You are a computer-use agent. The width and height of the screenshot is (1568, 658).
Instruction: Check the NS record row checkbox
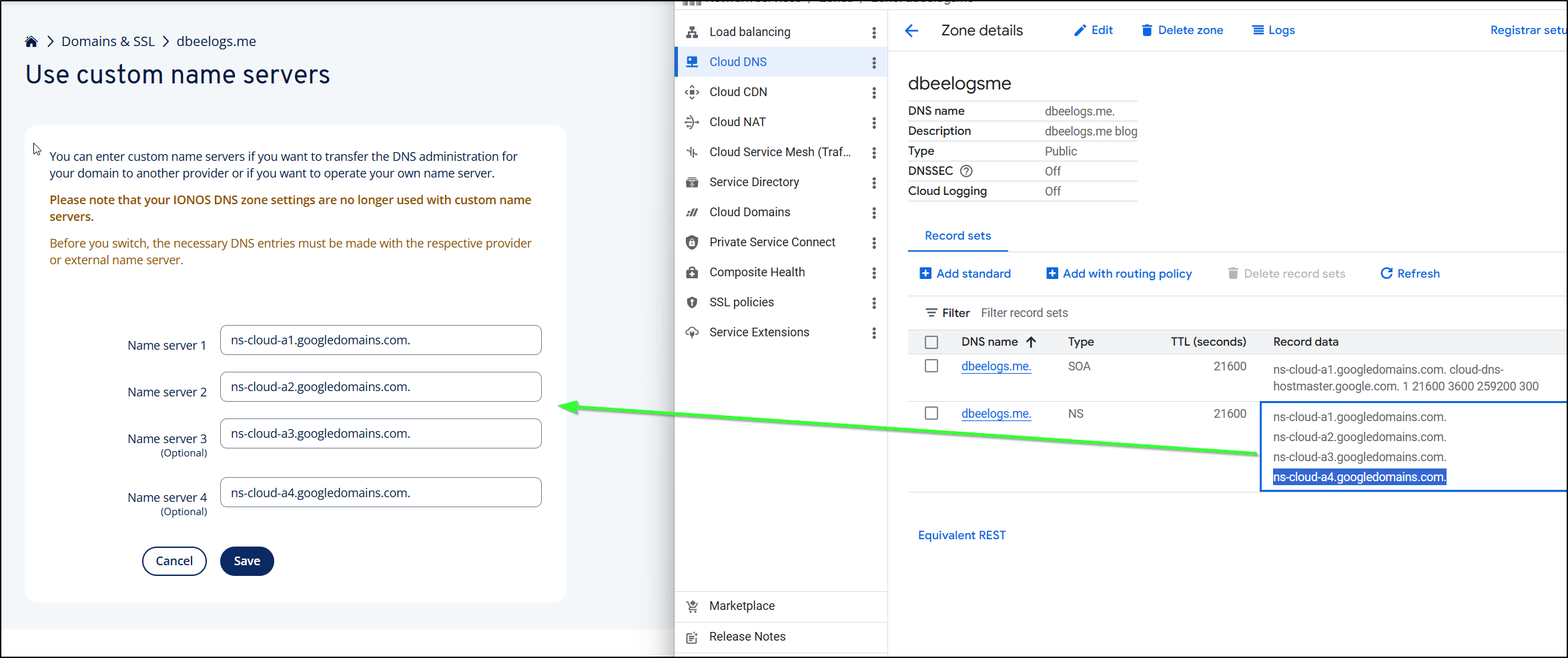[x=931, y=414]
